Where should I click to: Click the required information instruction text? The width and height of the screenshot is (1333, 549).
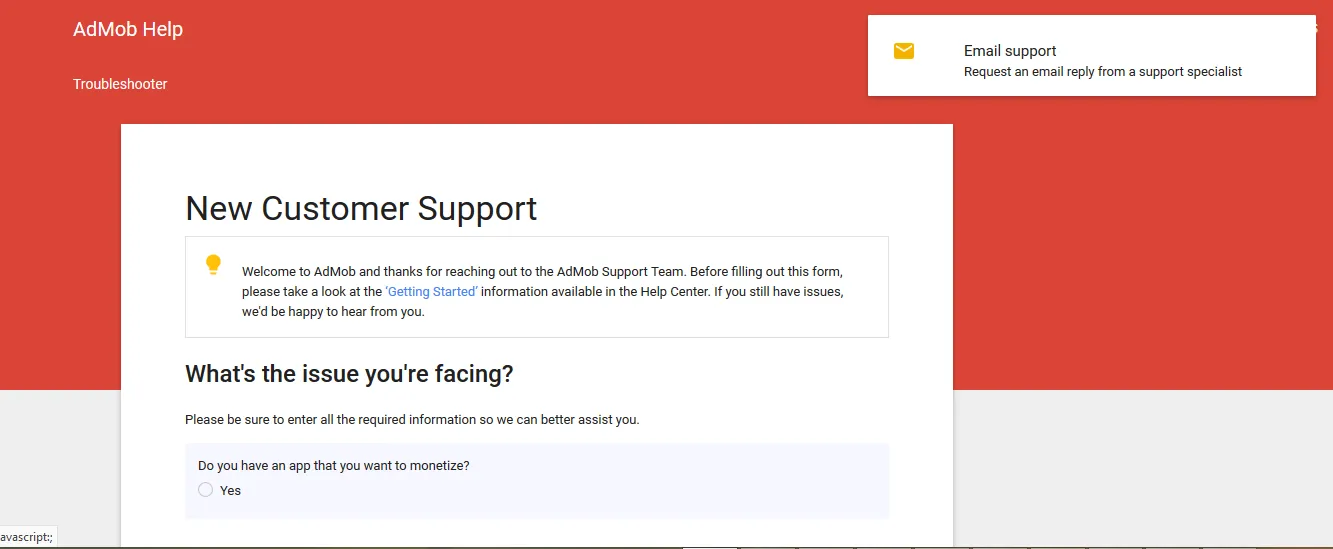(412, 420)
